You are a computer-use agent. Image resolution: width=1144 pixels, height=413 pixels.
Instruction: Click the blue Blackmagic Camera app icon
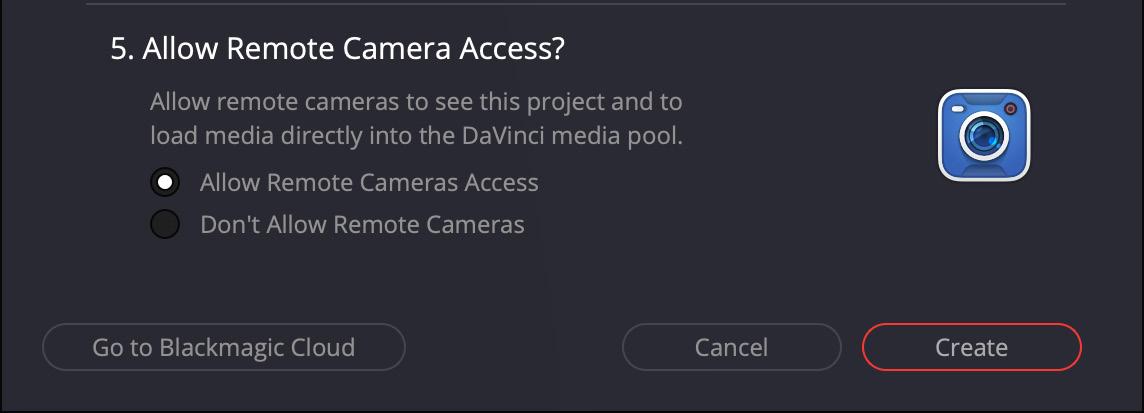(x=984, y=135)
